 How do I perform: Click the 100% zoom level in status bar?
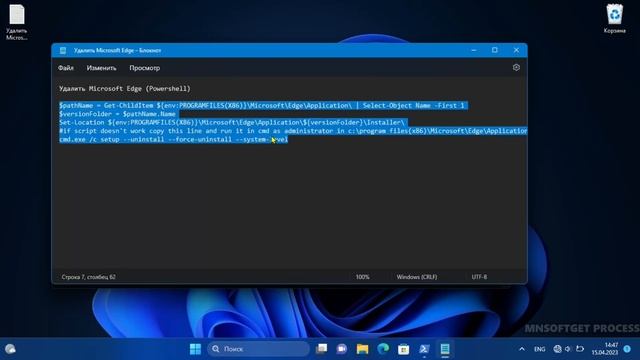(362, 277)
